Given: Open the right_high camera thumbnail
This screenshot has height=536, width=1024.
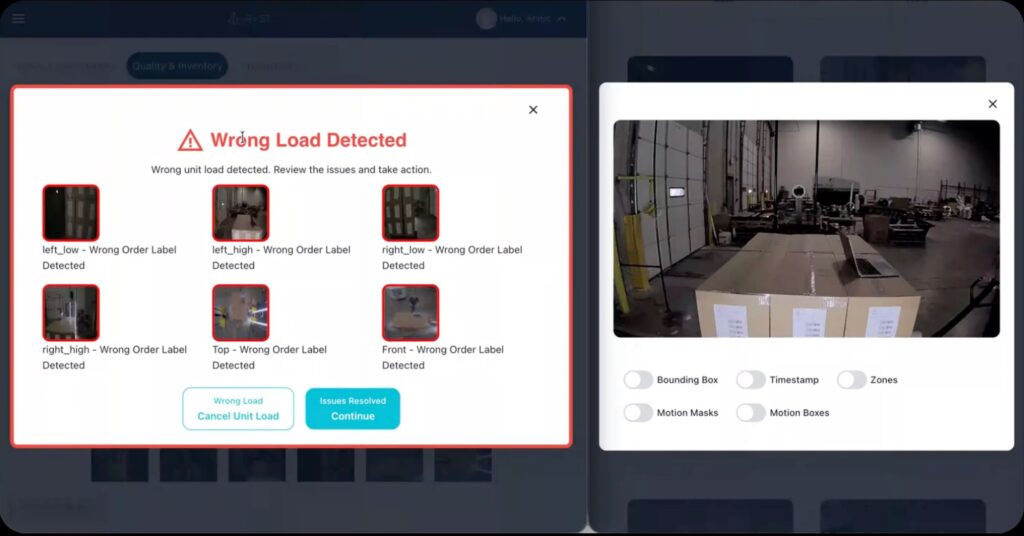Looking at the screenshot, I should pyautogui.click(x=70, y=313).
